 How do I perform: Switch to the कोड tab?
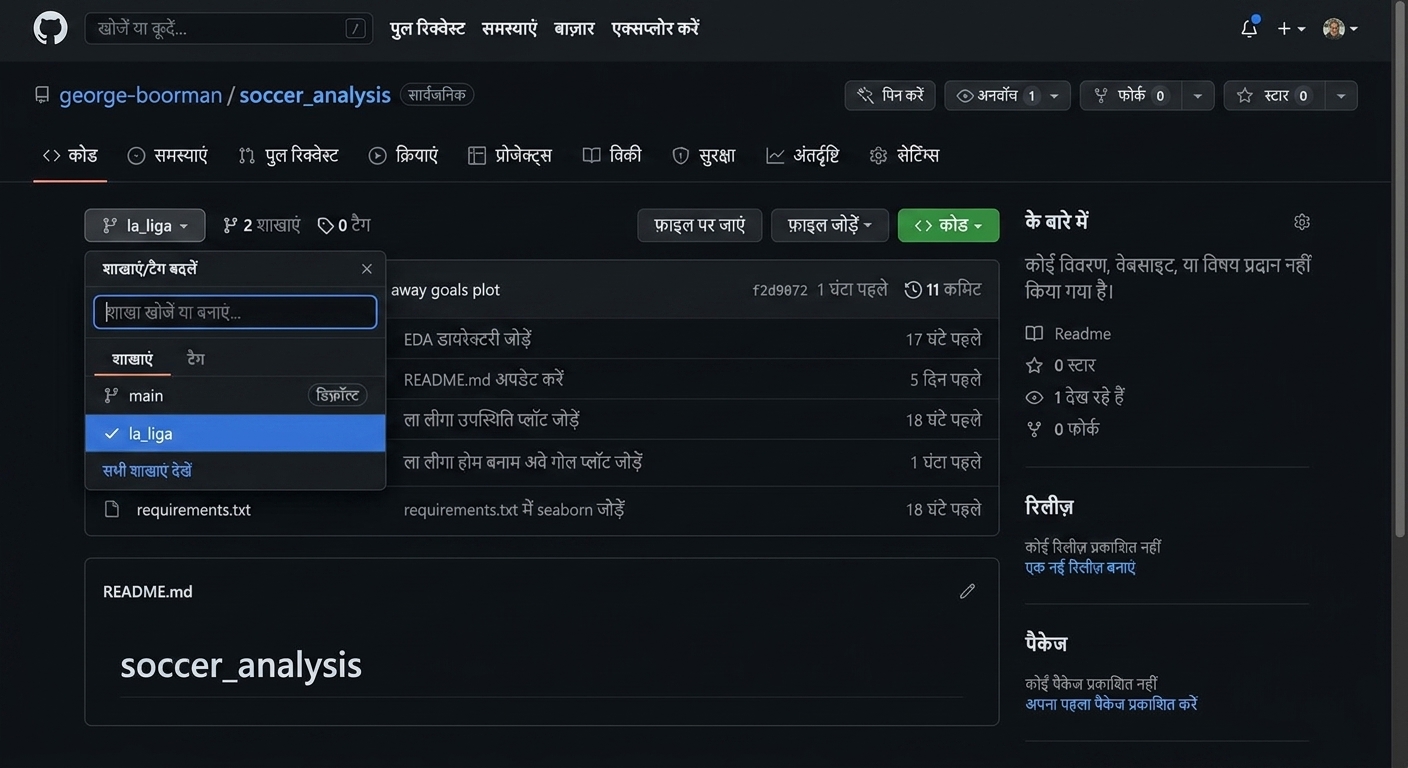tap(70, 155)
